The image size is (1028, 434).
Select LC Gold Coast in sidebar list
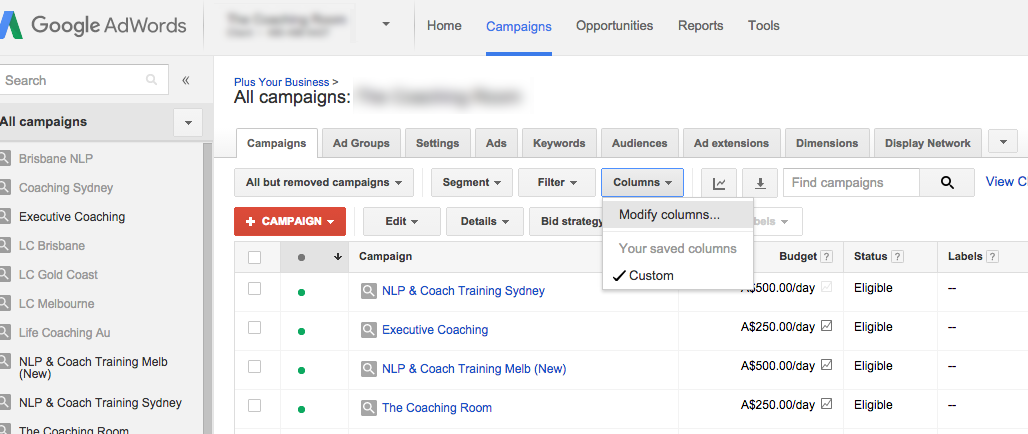click(x=58, y=274)
